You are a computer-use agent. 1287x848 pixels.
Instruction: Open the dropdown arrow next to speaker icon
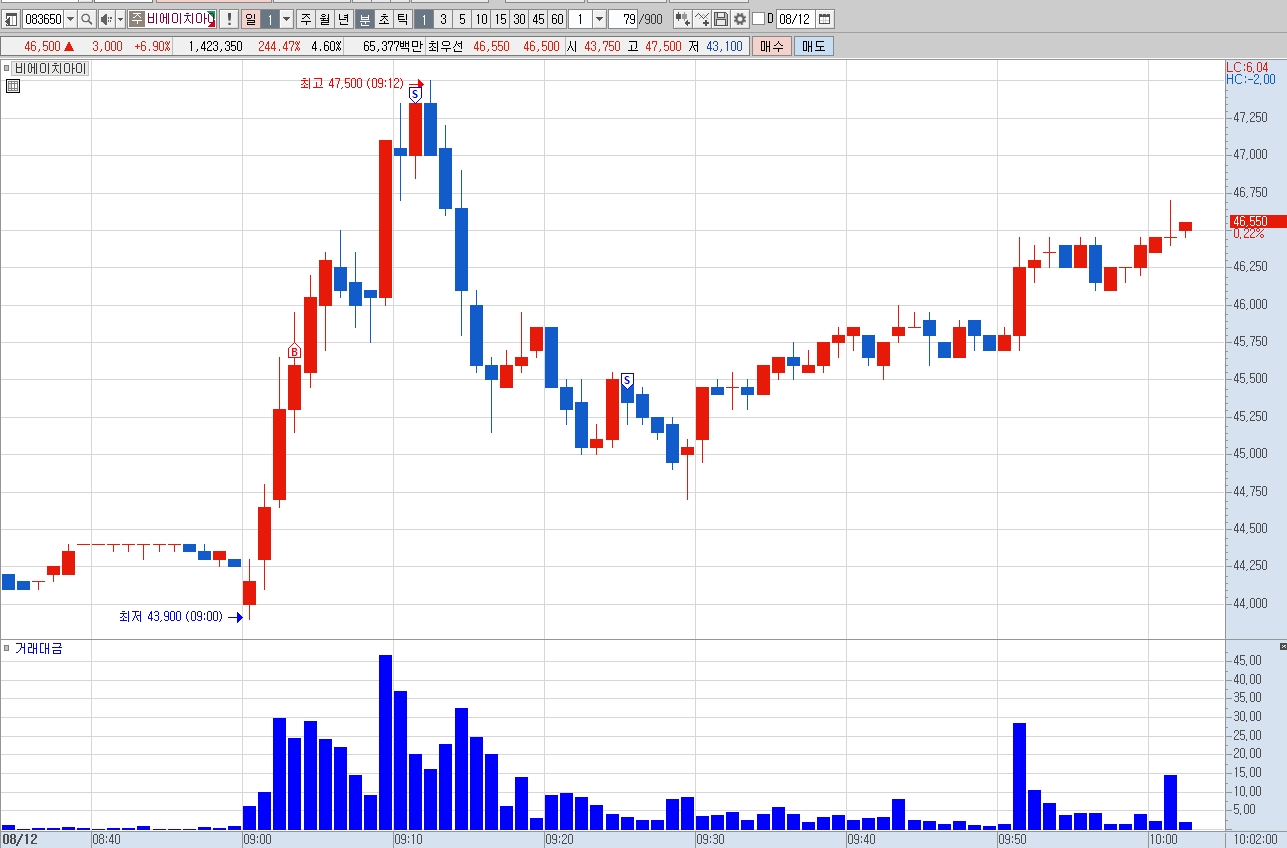point(120,19)
